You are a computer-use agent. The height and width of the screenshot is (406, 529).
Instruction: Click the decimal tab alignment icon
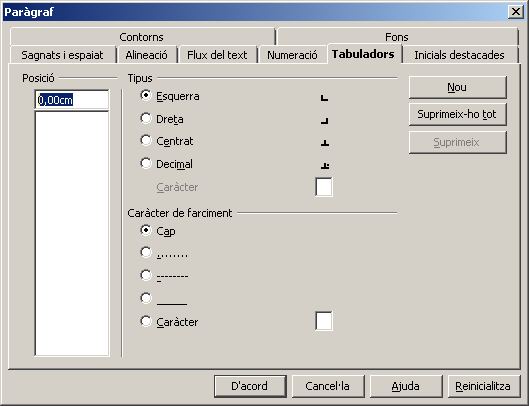coord(325,166)
